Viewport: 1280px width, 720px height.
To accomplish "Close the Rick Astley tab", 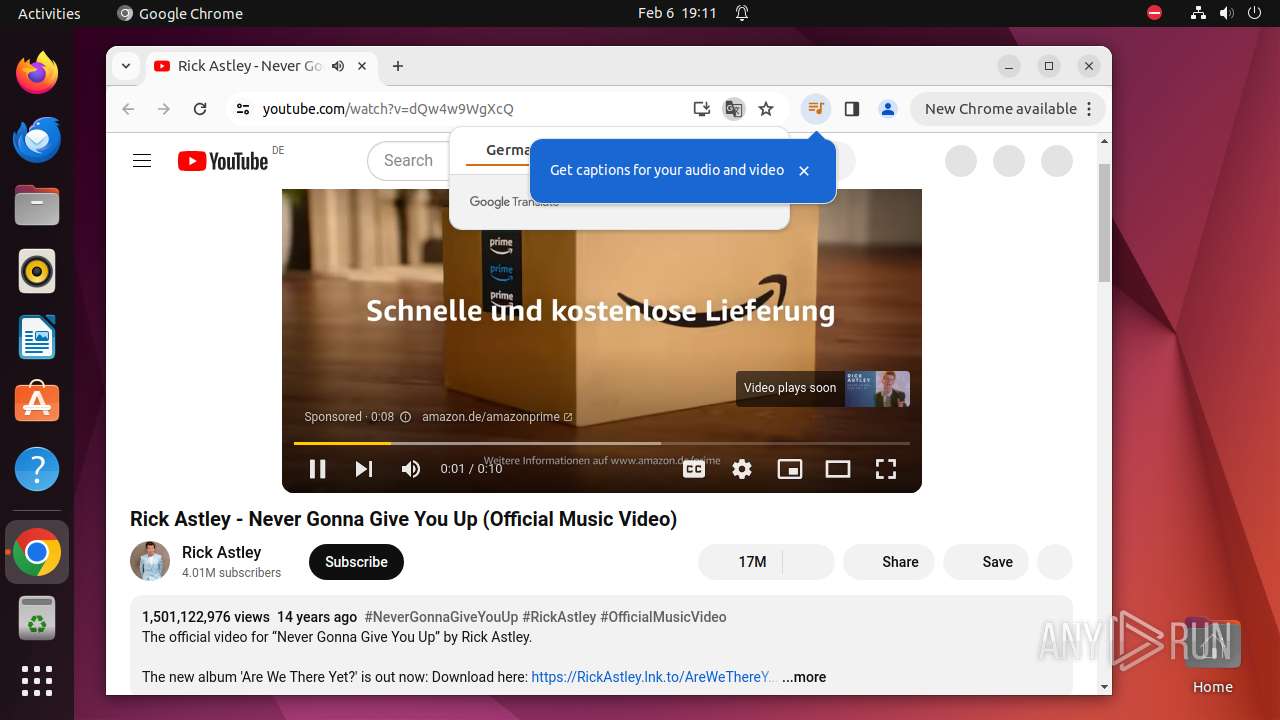I will tap(362, 66).
